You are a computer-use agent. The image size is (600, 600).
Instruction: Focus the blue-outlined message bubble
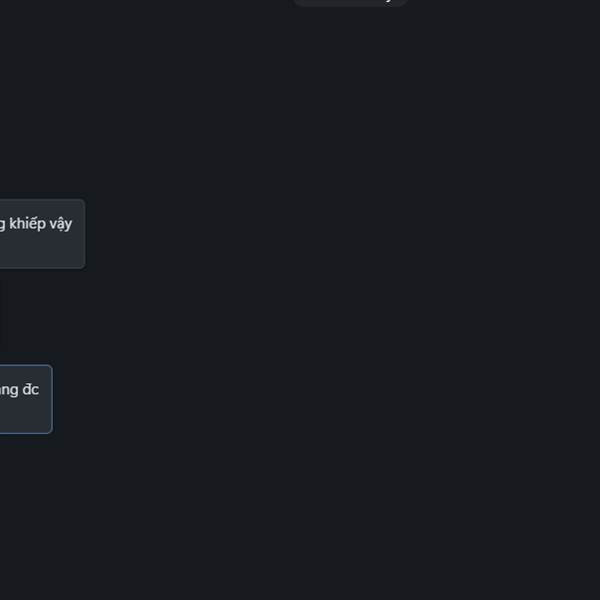point(26,399)
